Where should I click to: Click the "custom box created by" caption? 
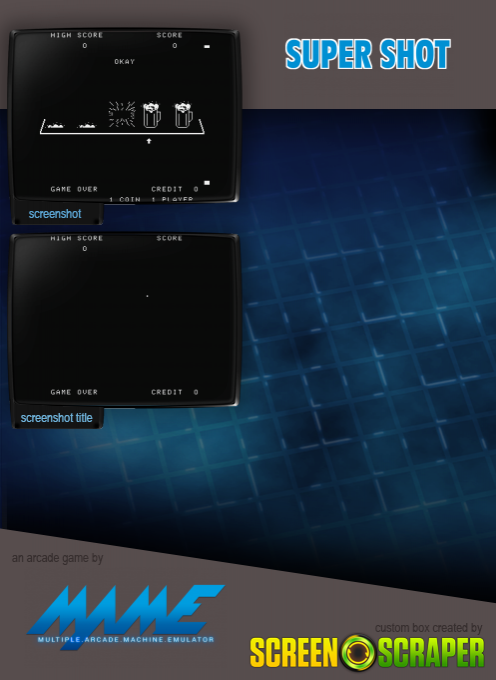[428, 628]
